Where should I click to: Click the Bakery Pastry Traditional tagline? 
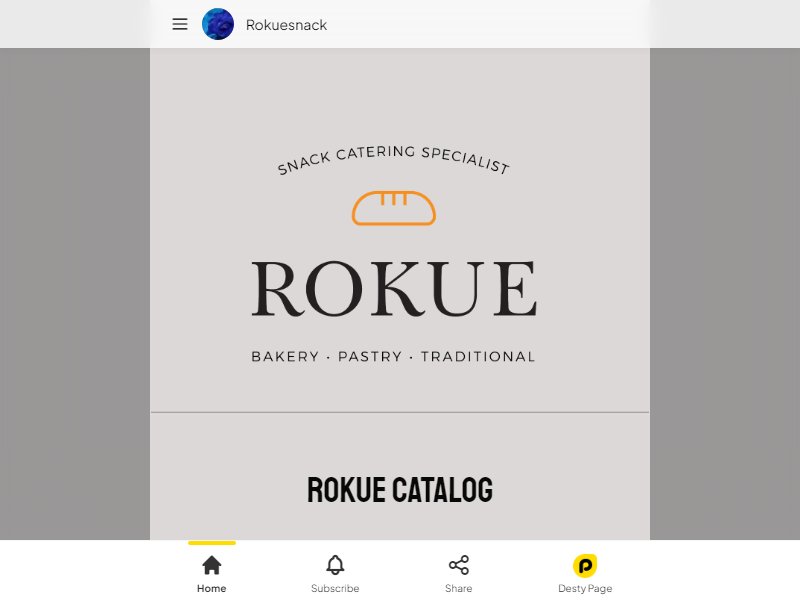coord(393,356)
